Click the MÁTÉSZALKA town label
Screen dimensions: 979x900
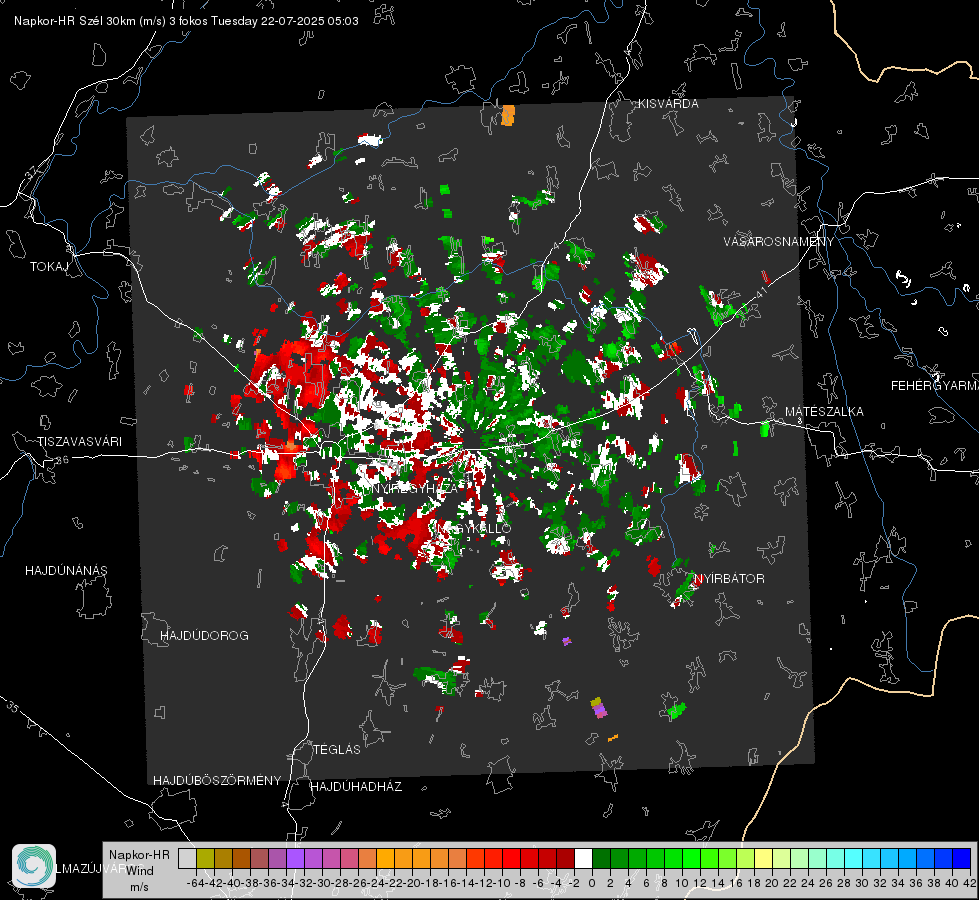tap(824, 412)
